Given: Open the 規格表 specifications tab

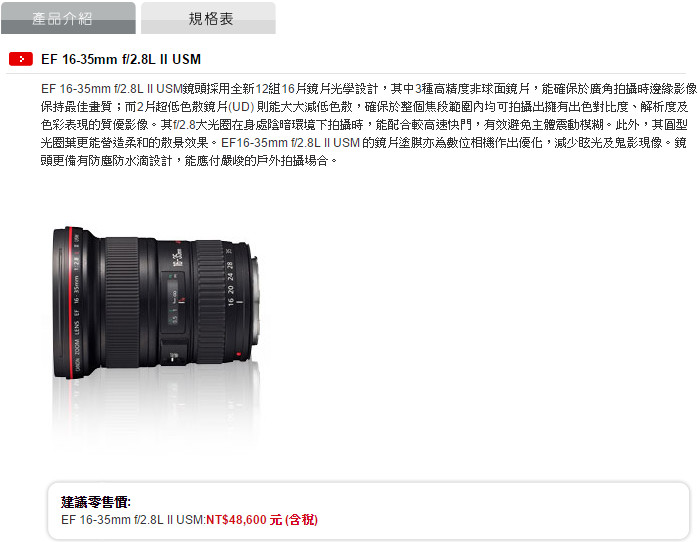Looking at the screenshot, I should tap(208, 18).
